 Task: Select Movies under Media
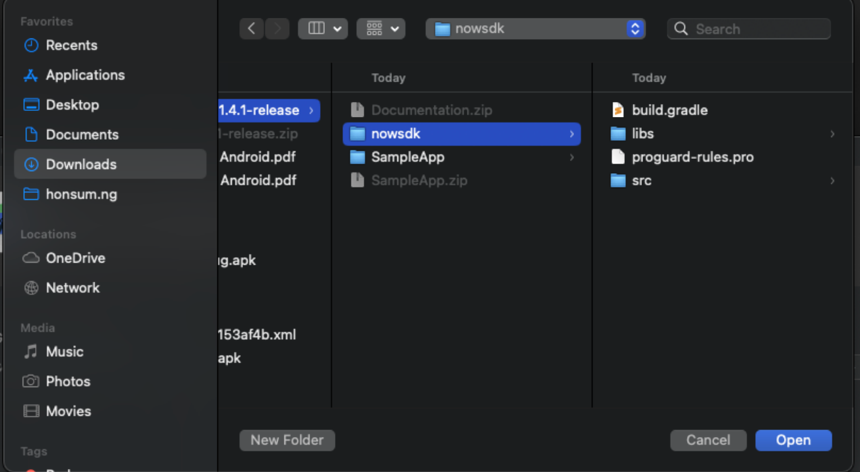110,411
